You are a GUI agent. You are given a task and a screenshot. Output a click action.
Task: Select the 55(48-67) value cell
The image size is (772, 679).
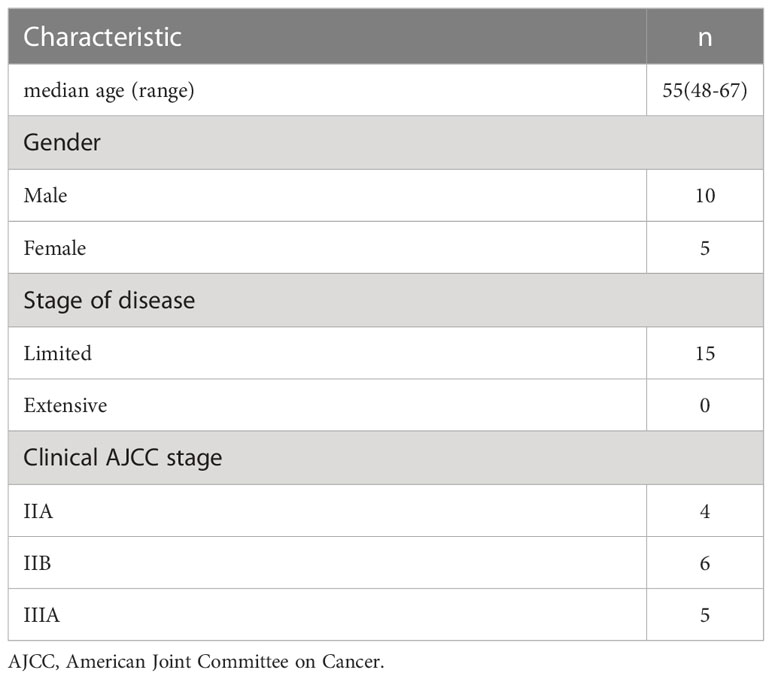(705, 91)
